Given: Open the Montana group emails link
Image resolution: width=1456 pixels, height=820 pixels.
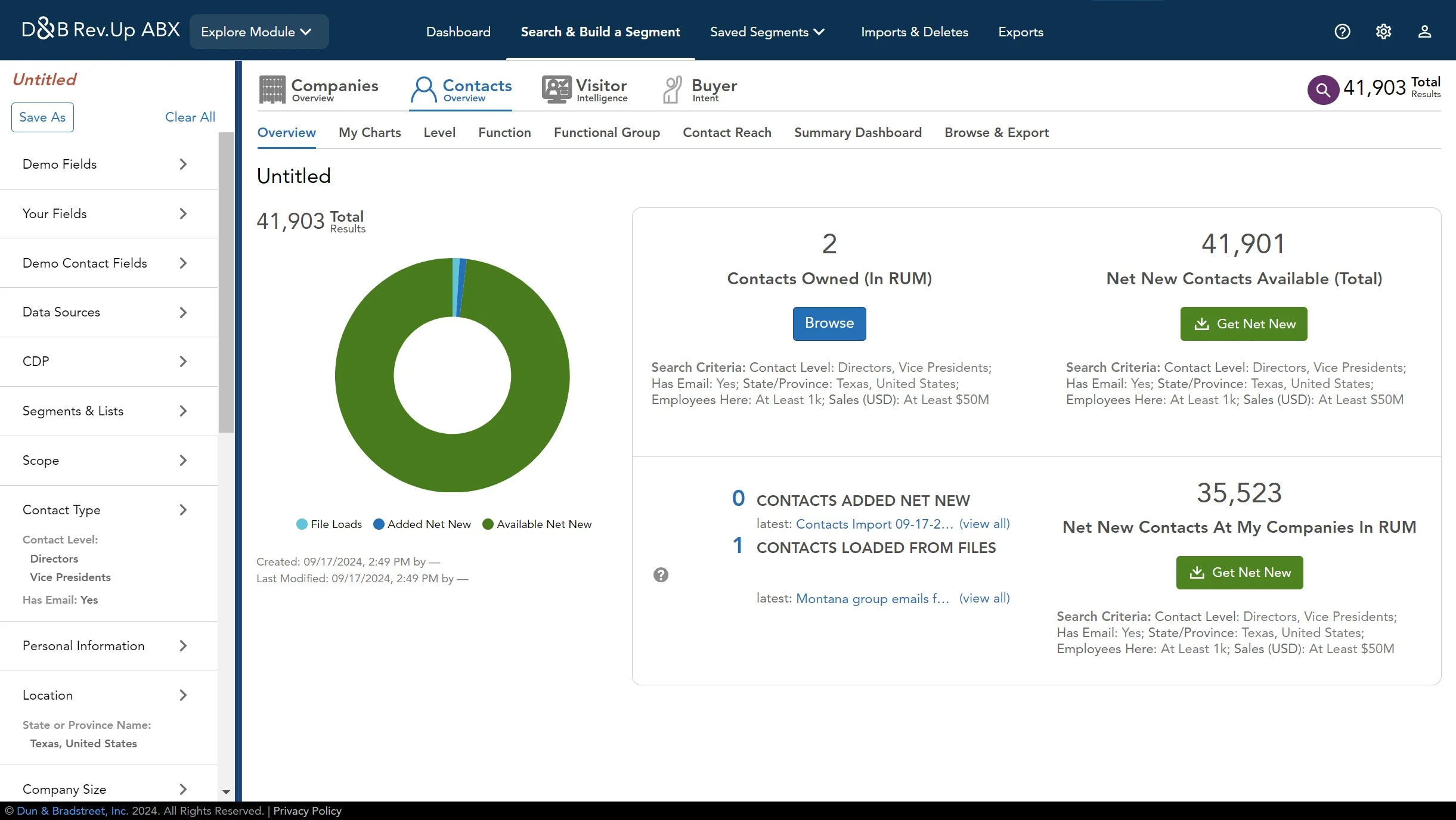Looking at the screenshot, I should [x=872, y=598].
